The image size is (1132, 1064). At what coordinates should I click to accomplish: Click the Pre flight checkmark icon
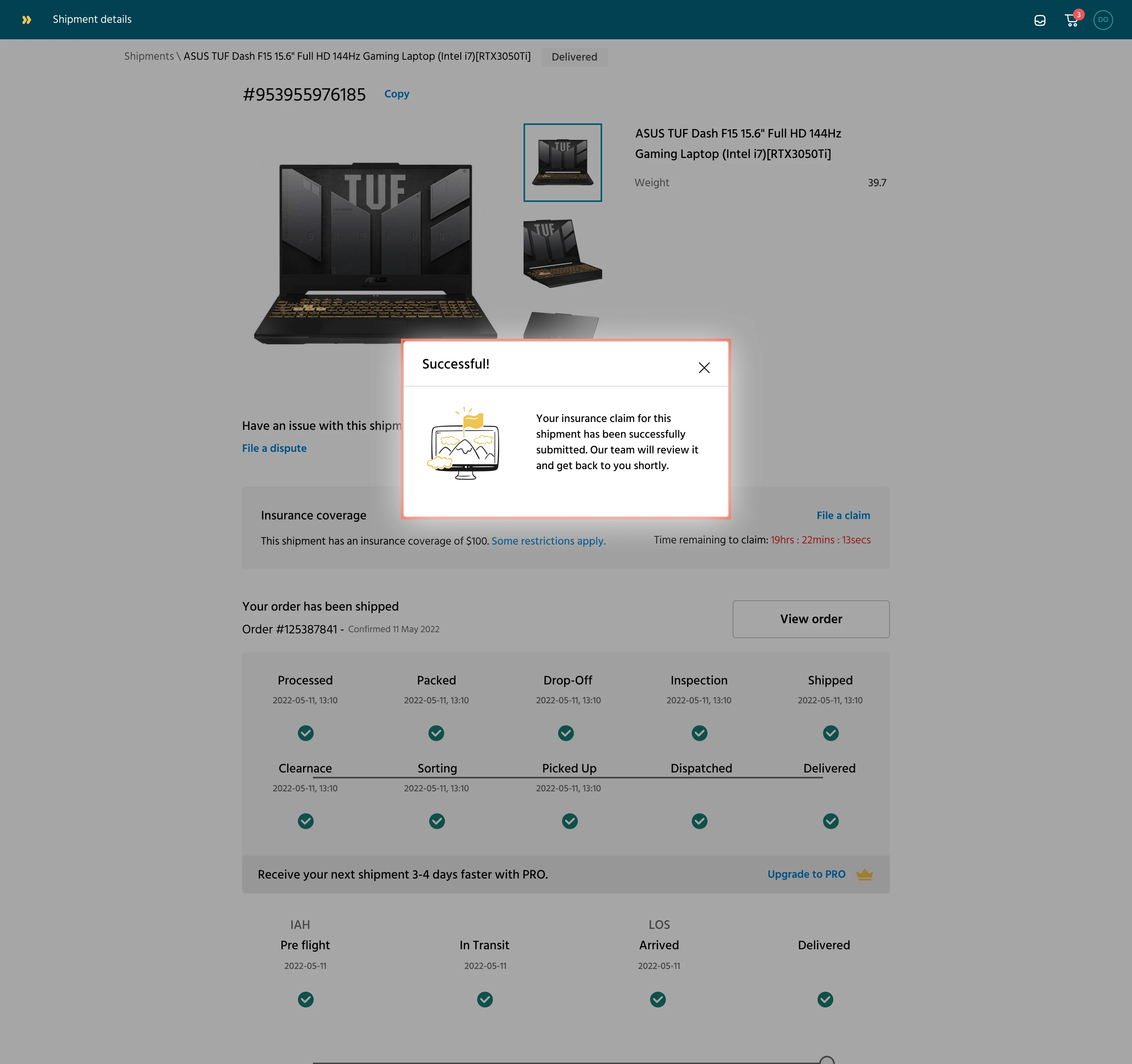305,999
